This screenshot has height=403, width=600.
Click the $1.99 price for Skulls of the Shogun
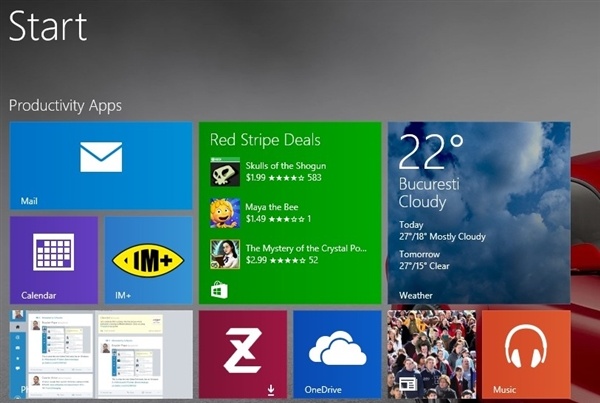tap(256, 178)
